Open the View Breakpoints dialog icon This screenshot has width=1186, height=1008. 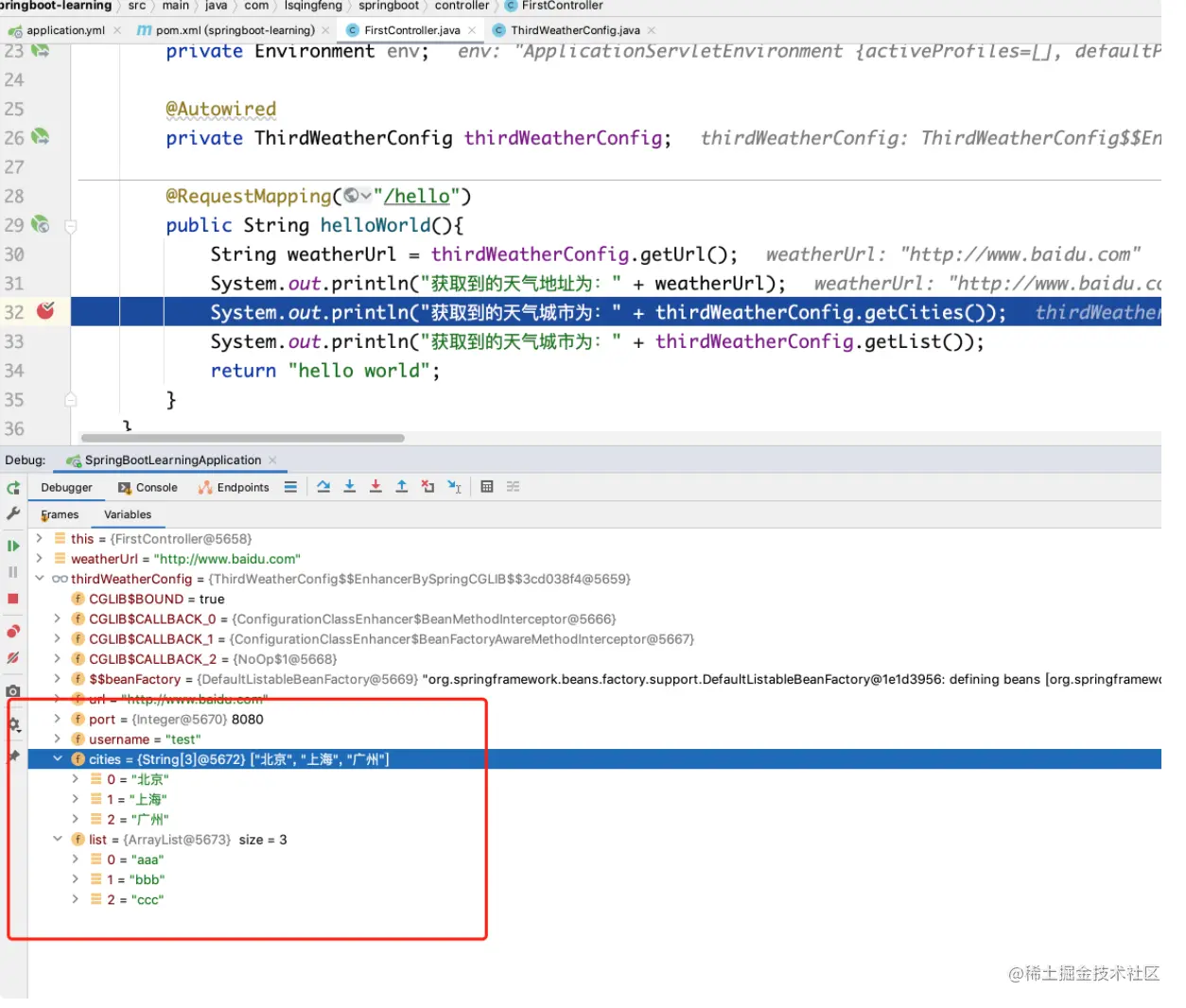coord(13,630)
